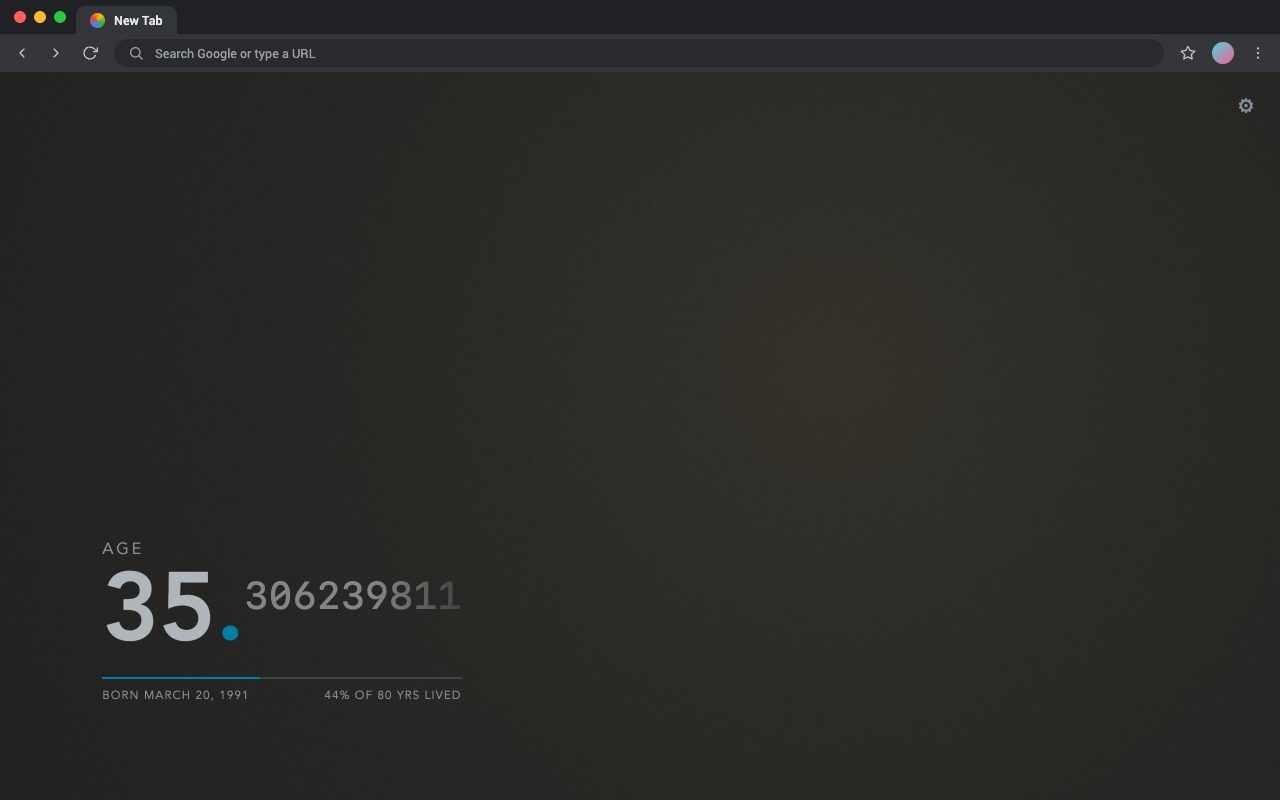Image resolution: width=1280 pixels, height=800 pixels.
Task: Click the blue decimal dot after 35
Action: pyautogui.click(x=230, y=633)
